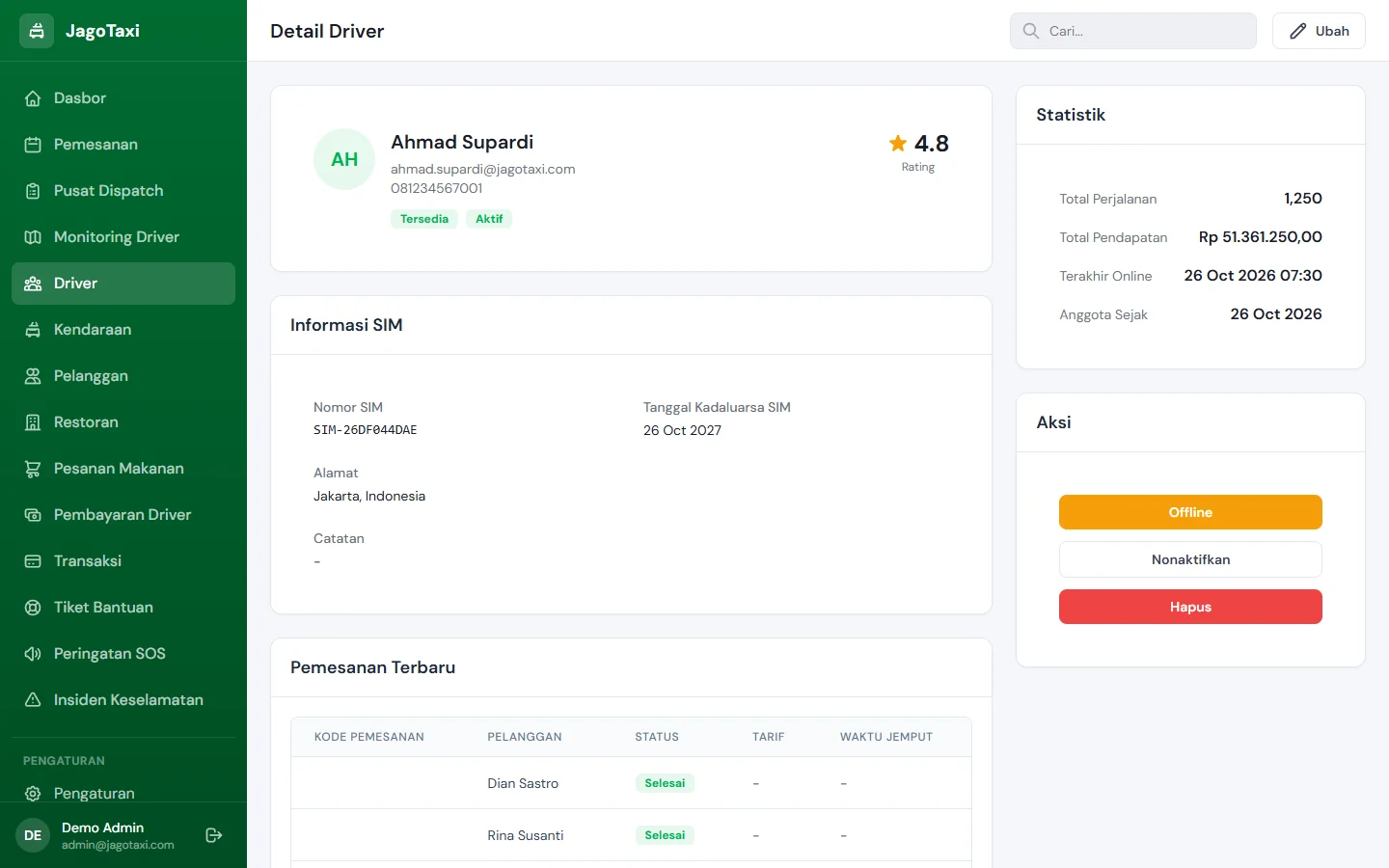Click the Dian Sastro customer cell
This screenshot has height=868, width=1389.
[523, 783]
